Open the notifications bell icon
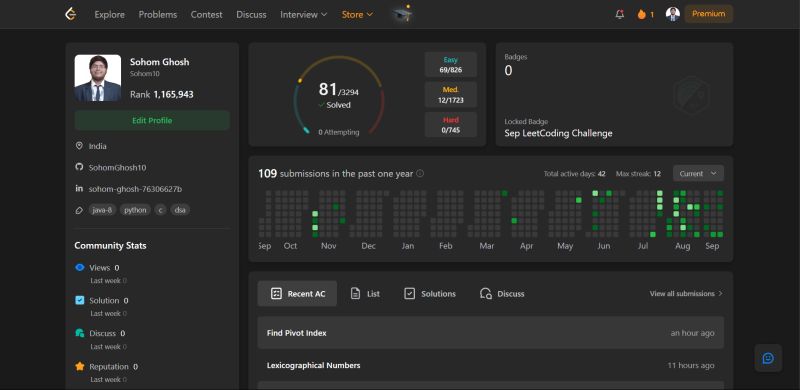Image resolution: width=800 pixels, height=390 pixels. coord(620,14)
